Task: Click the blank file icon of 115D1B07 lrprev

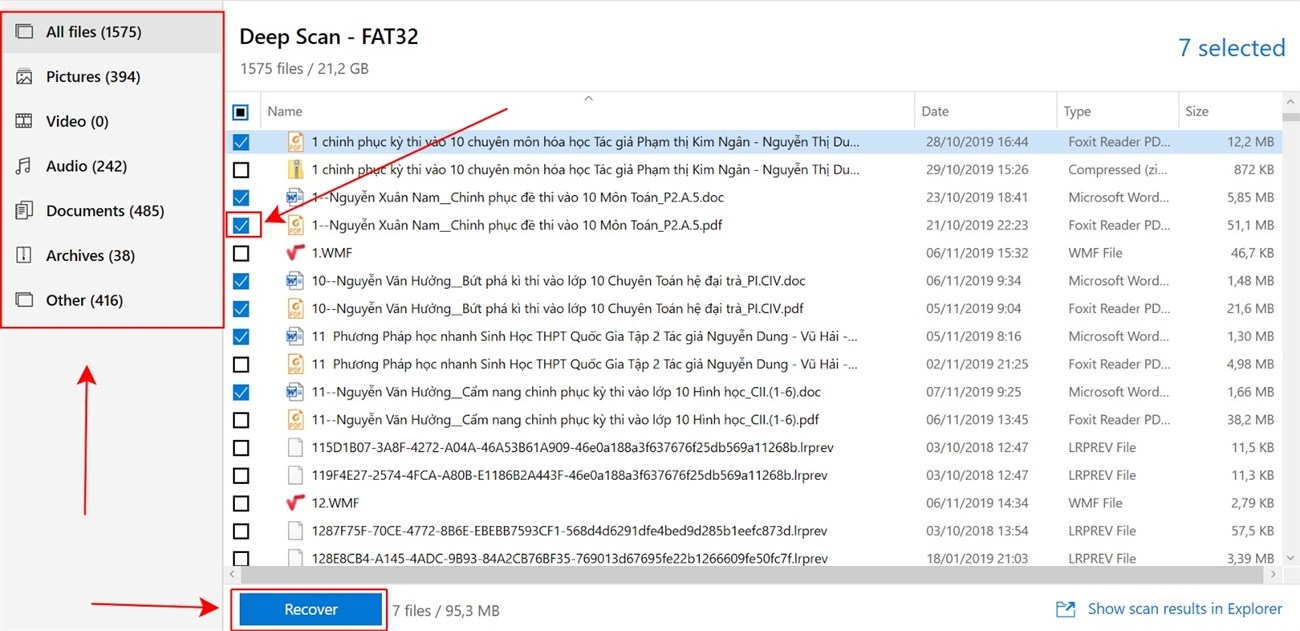Action: [295, 447]
